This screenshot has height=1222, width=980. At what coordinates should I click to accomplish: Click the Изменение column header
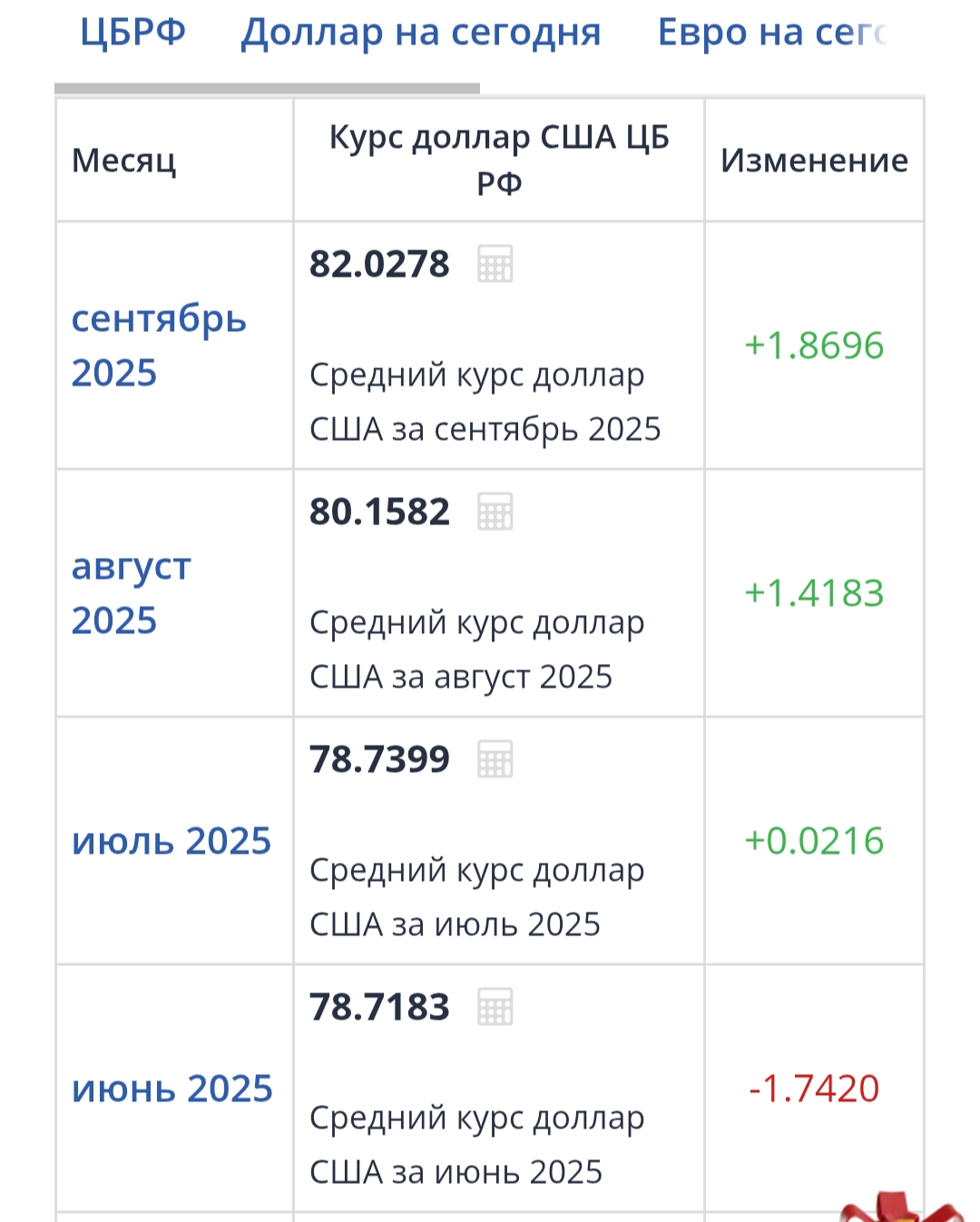click(814, 161)
